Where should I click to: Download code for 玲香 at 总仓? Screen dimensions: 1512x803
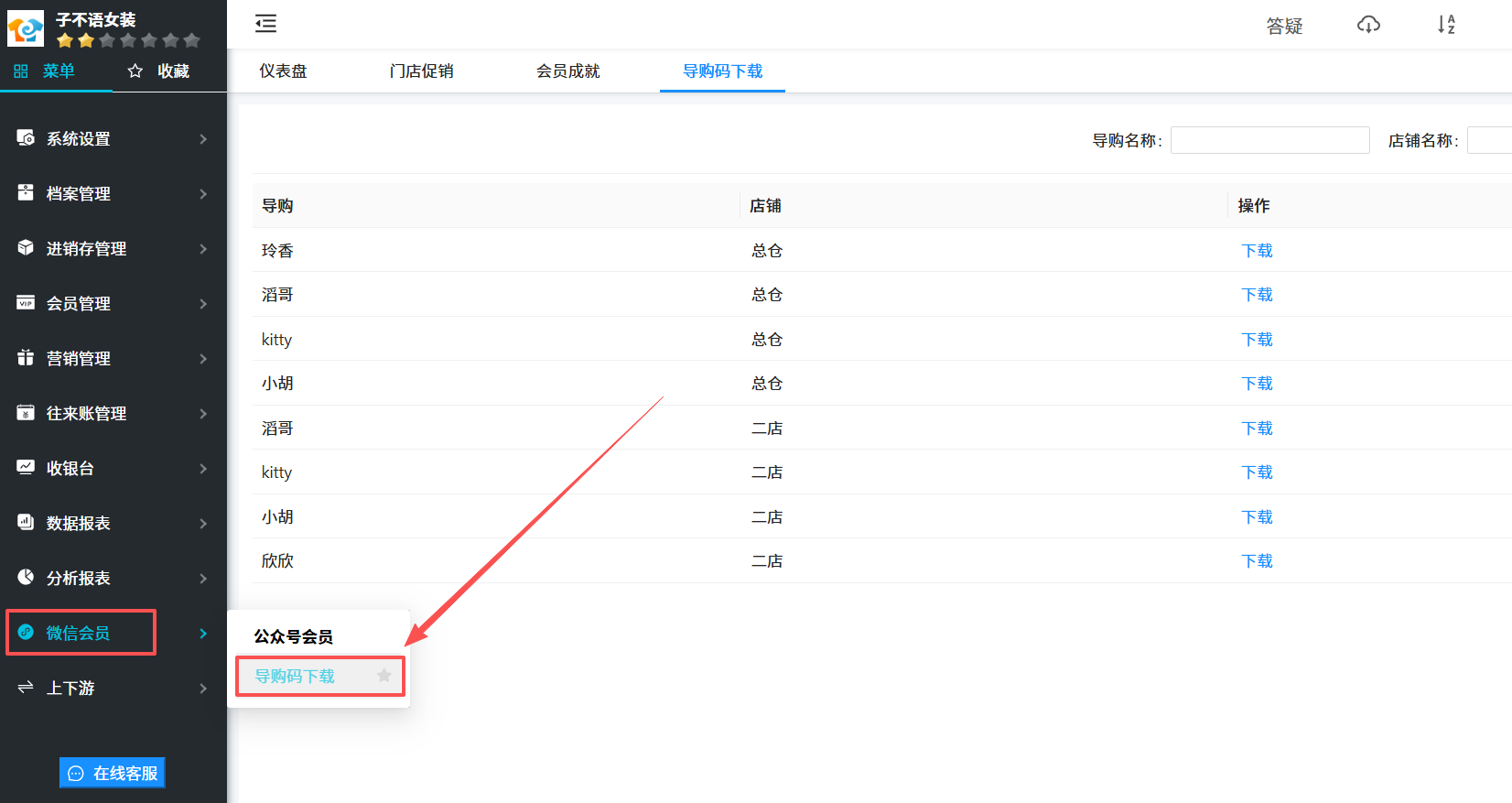(1257, 250)
